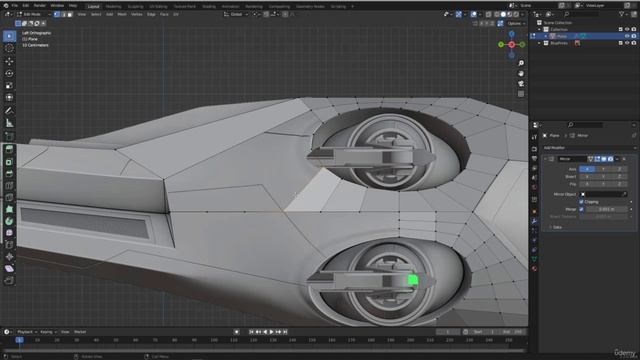Open the Vertex menu in viewport header

136,14
